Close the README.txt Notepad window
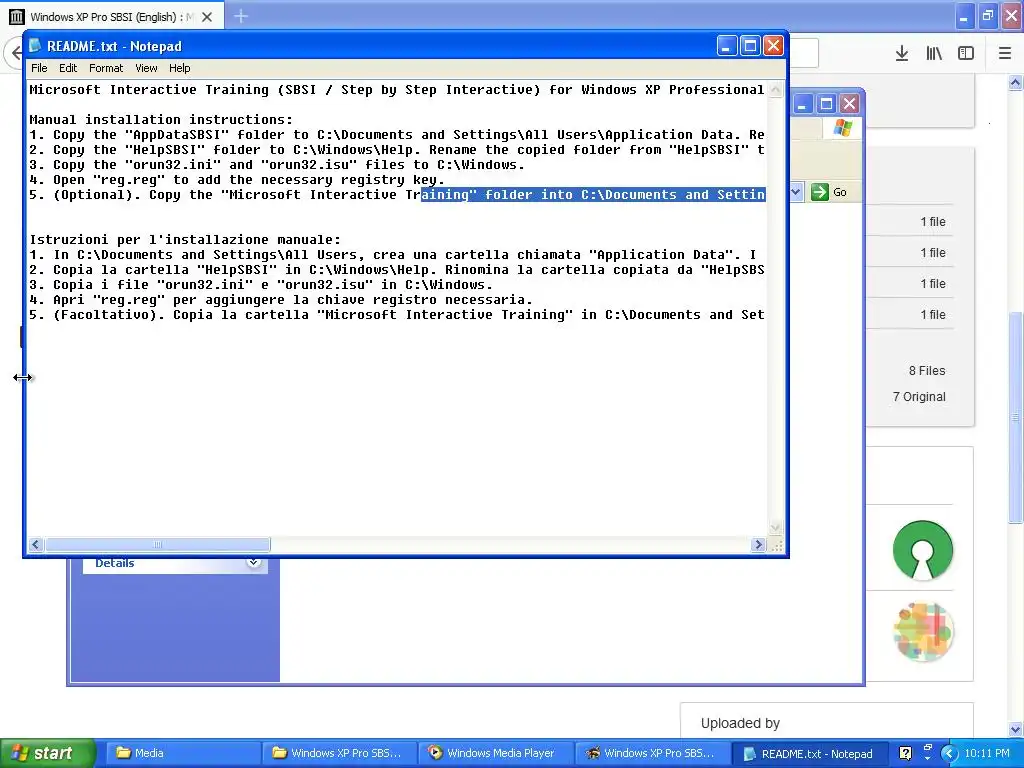This screenshot has height=768, width=1024. point(773,46)
